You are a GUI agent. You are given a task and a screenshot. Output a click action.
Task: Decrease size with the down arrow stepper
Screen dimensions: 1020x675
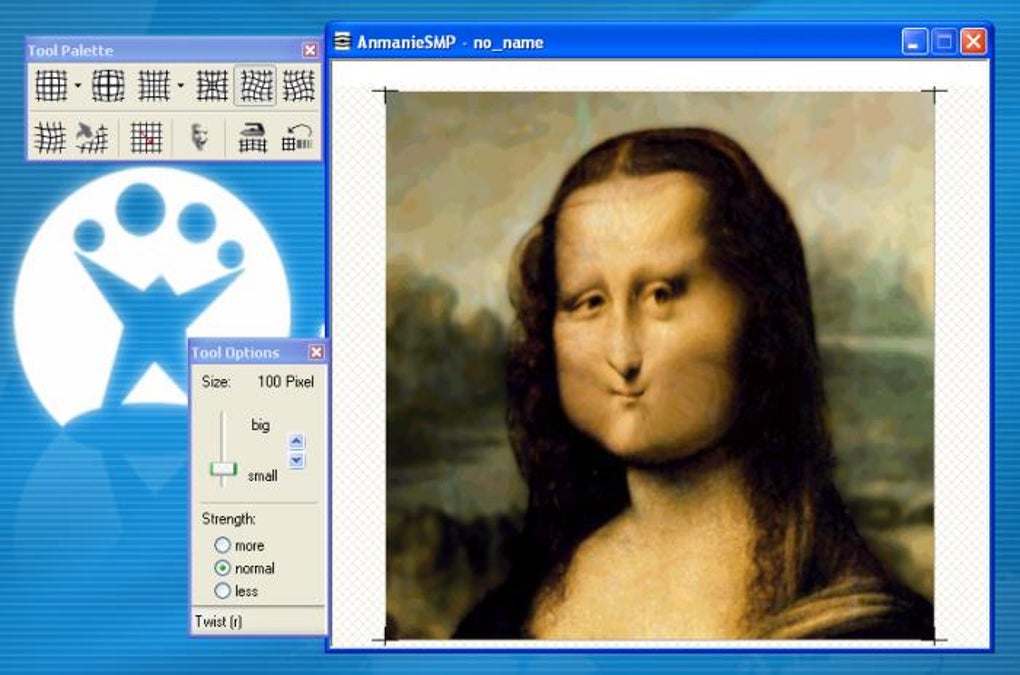coord(296,460)
